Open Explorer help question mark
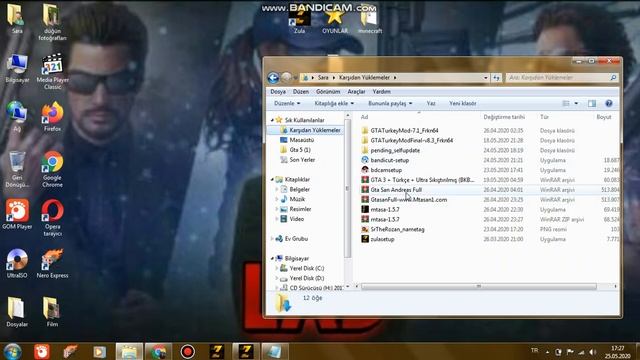Screen dimensions: 640x360 [x=609, y=104]
